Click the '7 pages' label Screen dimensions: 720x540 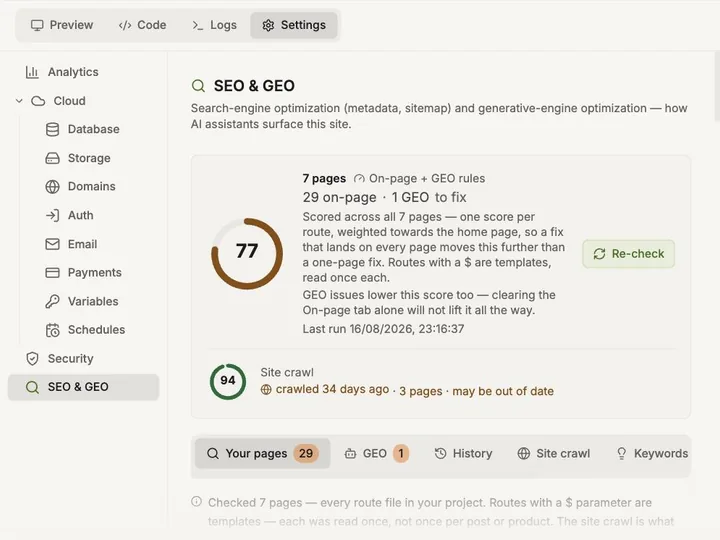(x=324, y=178)
